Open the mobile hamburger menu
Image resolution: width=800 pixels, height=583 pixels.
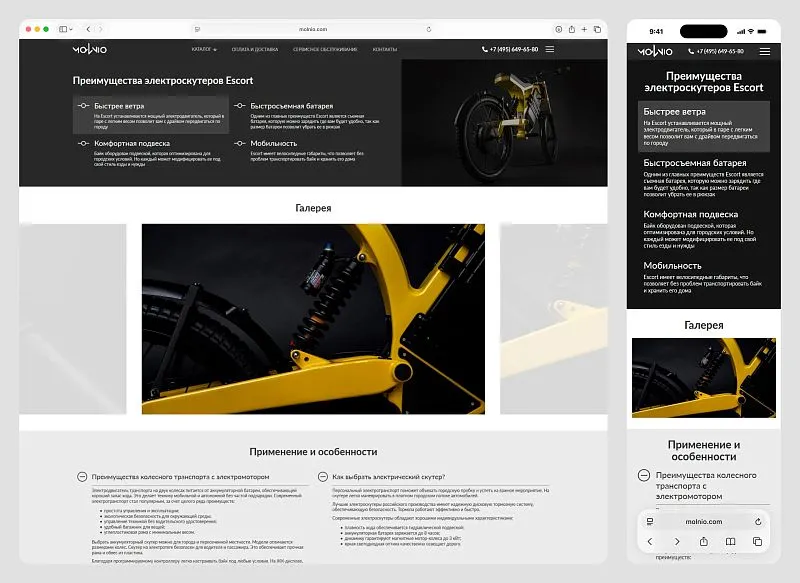(764, 52)
